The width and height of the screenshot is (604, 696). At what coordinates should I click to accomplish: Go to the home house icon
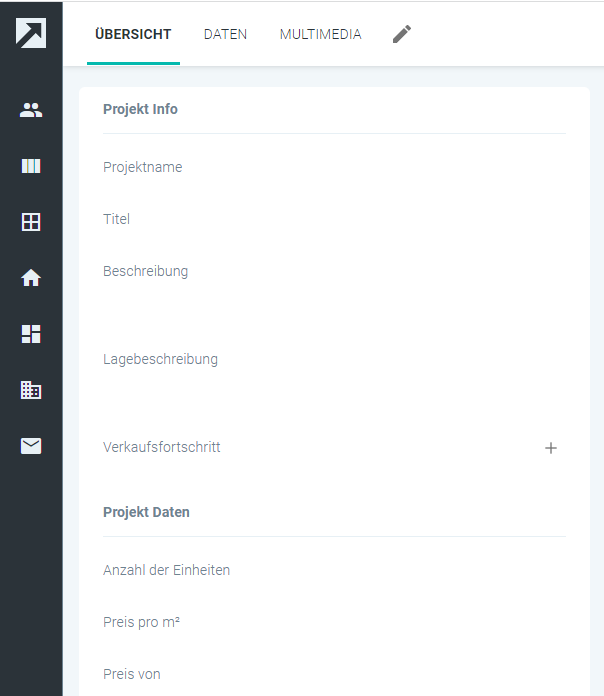[31, 278]
